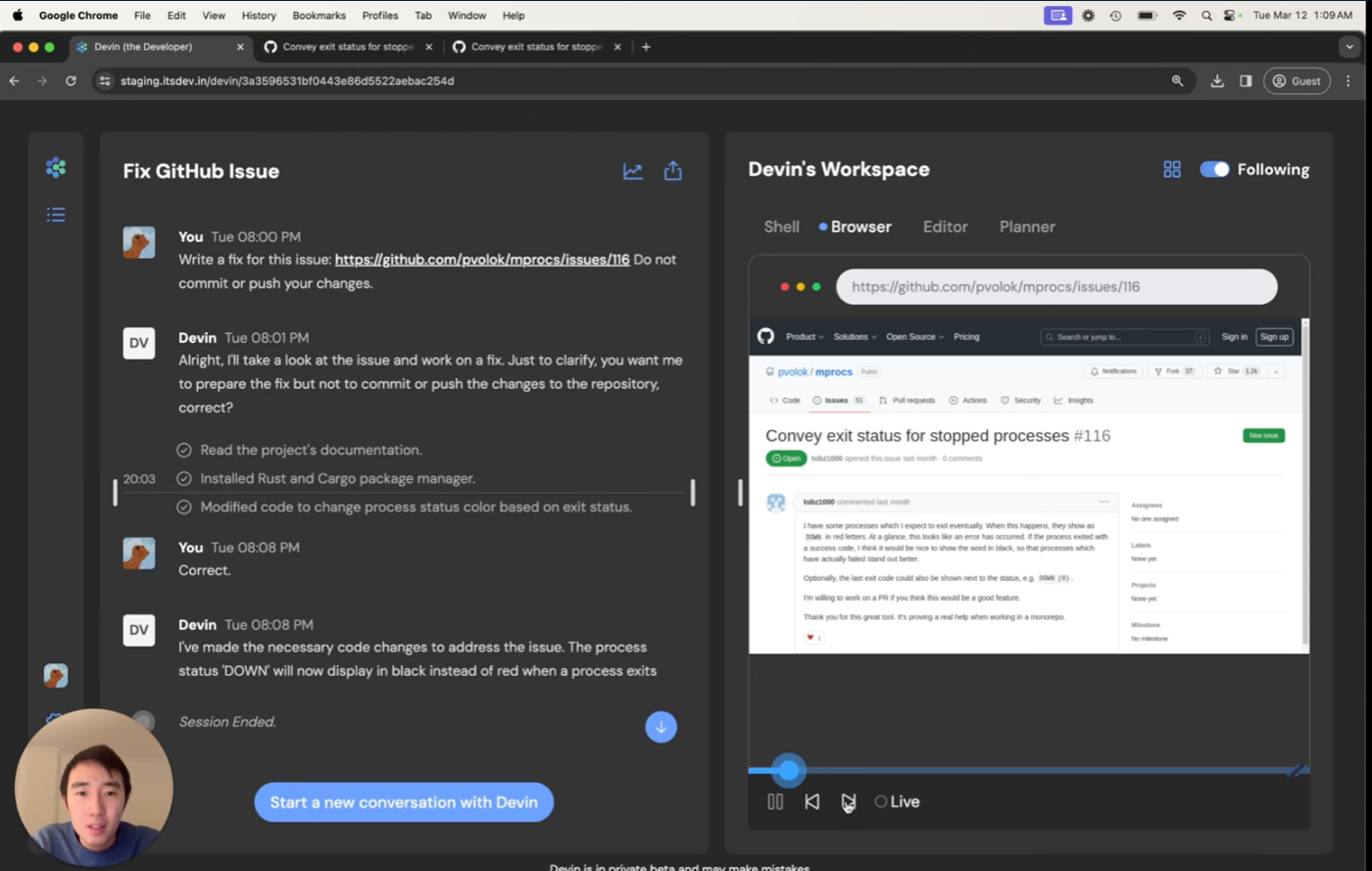Click GitHub Sign in link in workspace browser
This screenshot has width=1372, height=871.
[1234, 337]
